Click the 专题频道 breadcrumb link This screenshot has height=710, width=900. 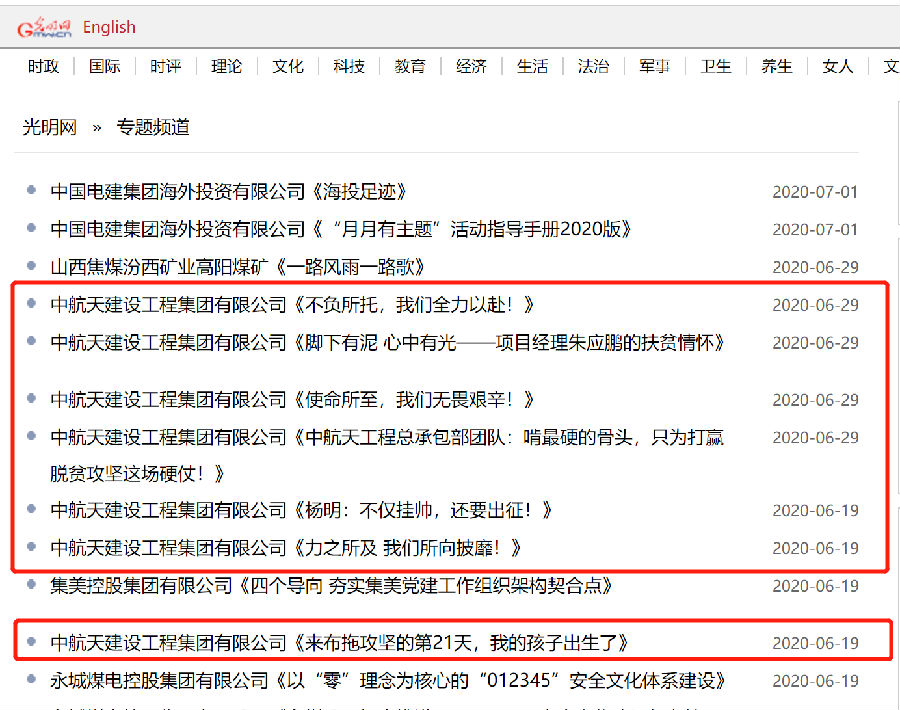click(x=153, y=127)
